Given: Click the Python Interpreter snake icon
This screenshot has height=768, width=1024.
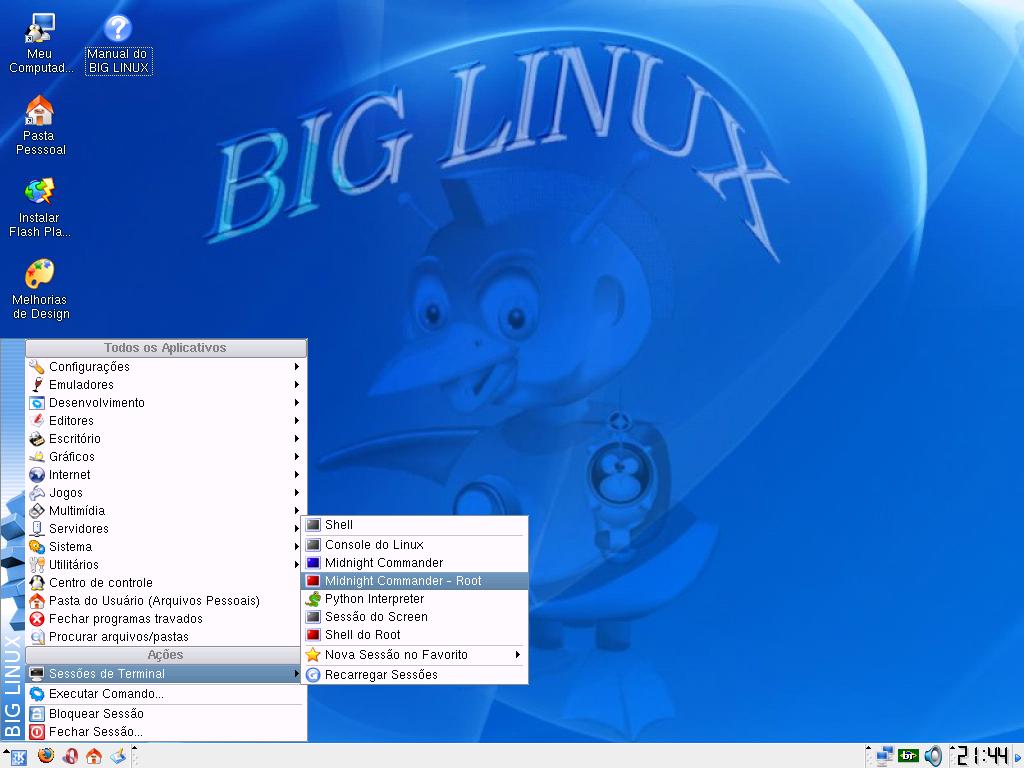Looking at the screenshot, I should (x=313, y=599).
